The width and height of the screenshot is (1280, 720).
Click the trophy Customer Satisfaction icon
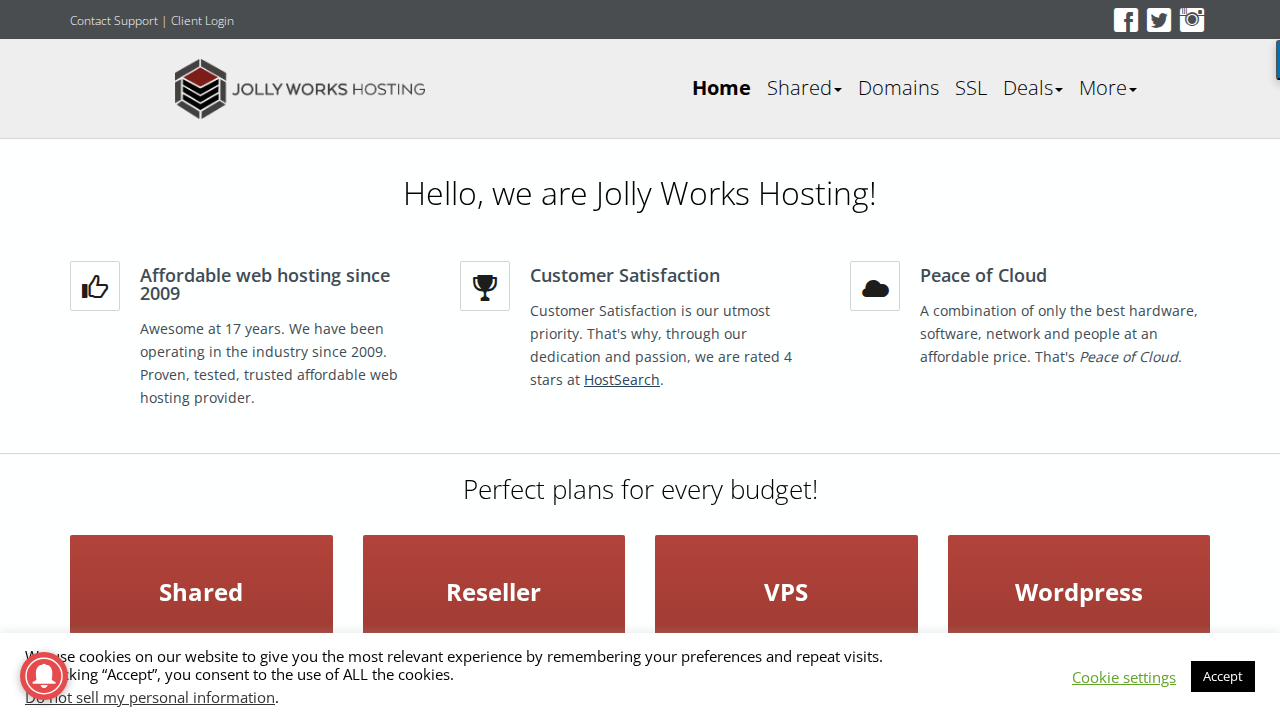tap(485, 286)
